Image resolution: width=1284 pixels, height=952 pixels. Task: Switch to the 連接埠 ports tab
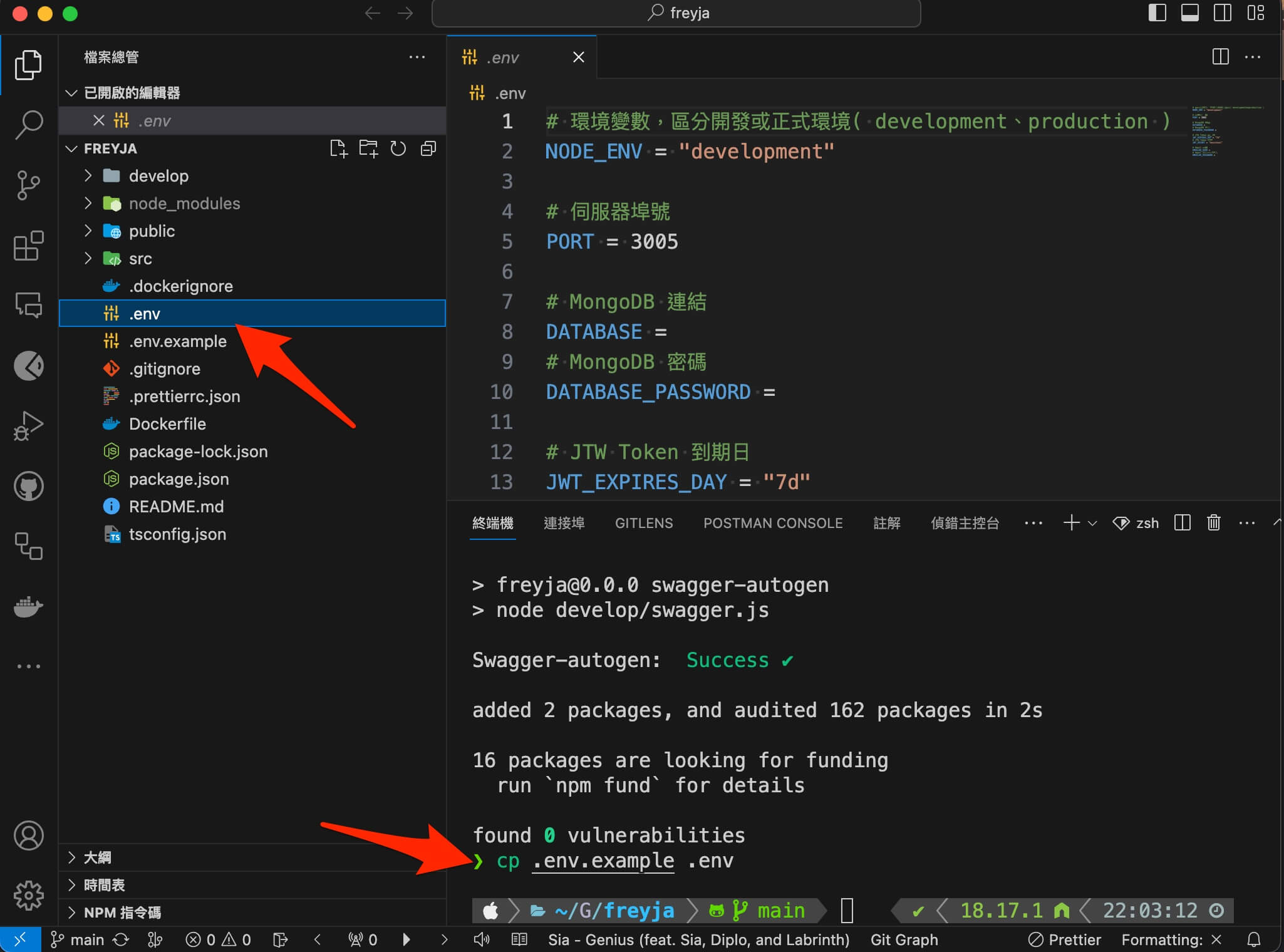pyautogui.click(x=564, y=523)
